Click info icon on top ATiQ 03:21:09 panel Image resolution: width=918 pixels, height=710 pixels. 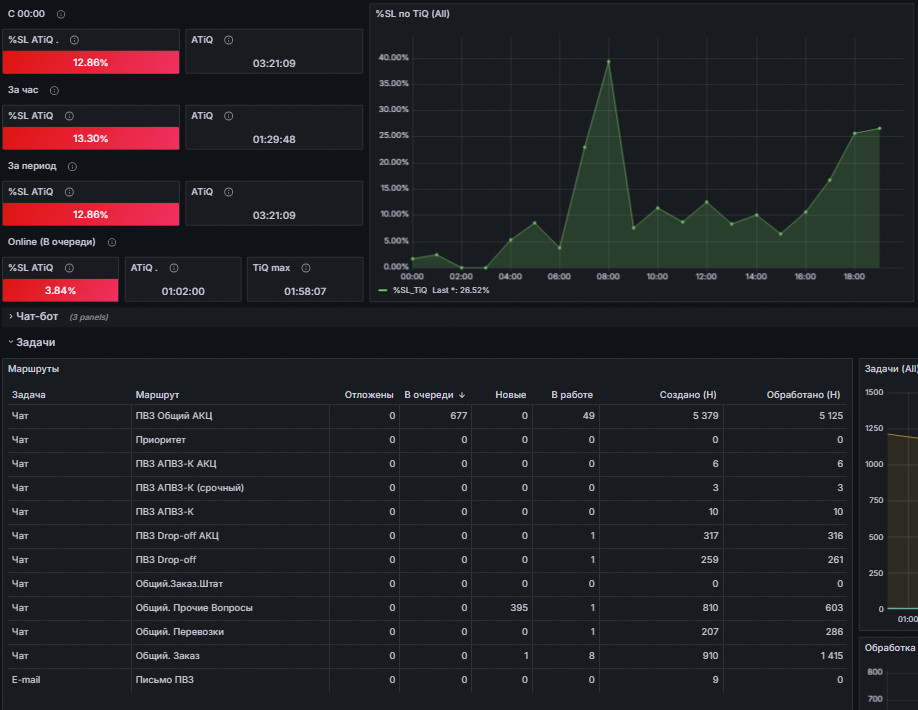229,40
